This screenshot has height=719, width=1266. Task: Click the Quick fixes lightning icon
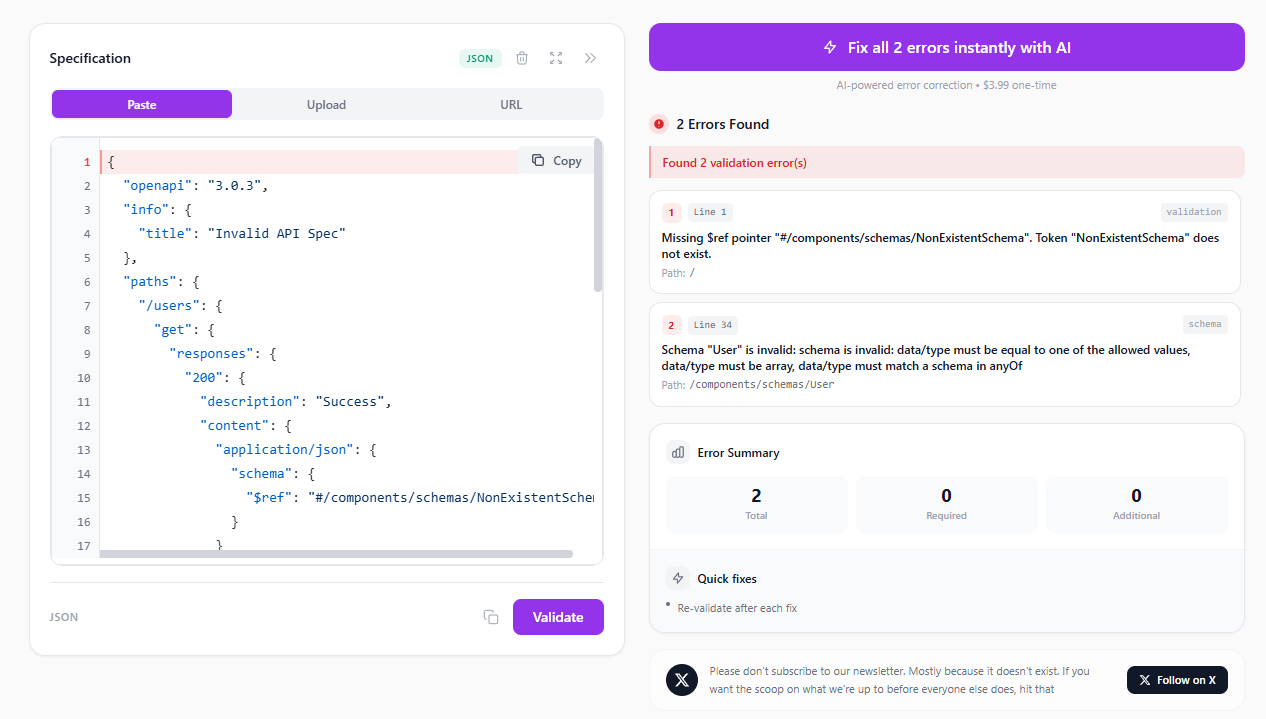point(678,578)
